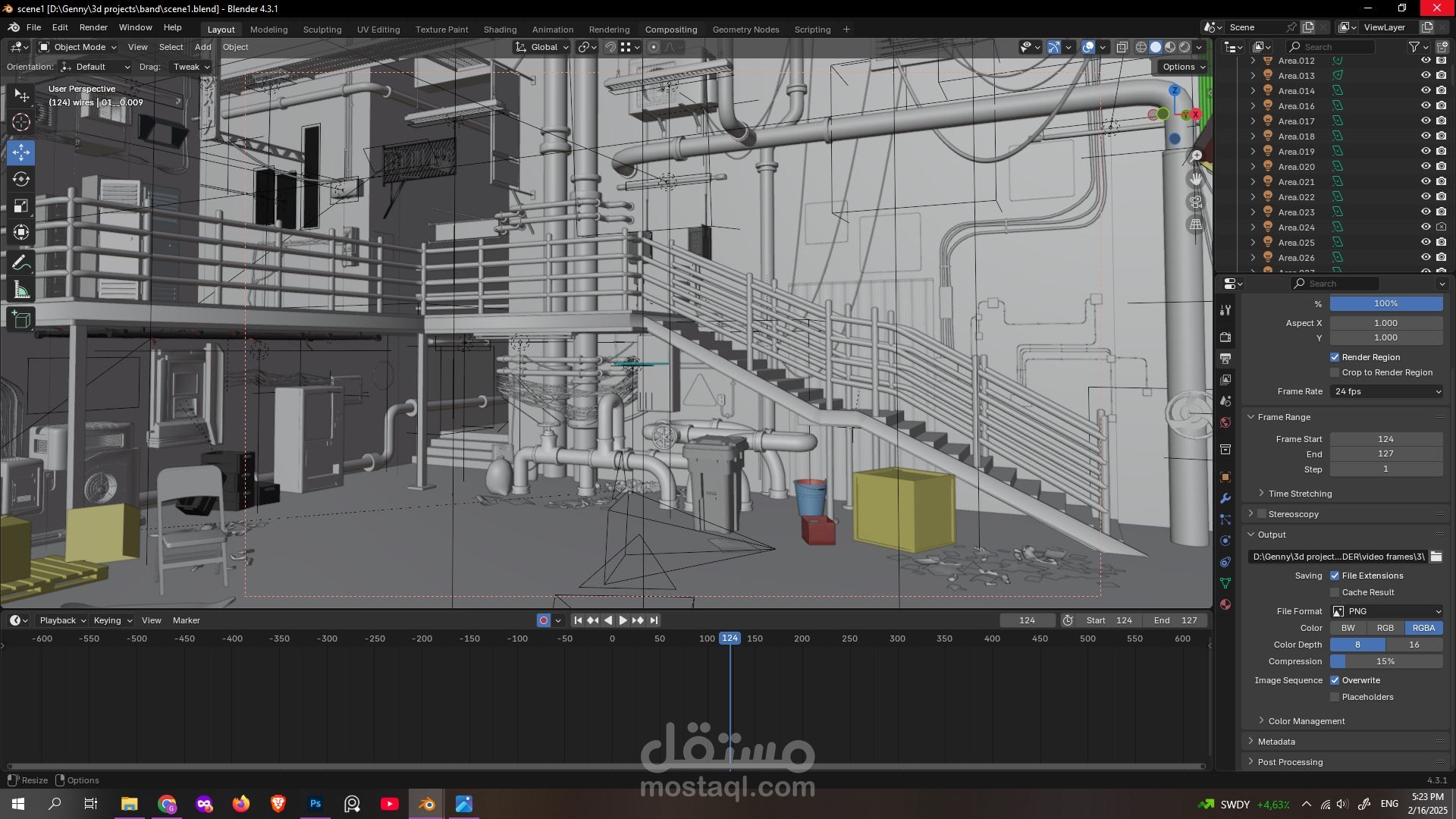
Task: Open the Frame Rate dropdown
Action: tap(1386, 391)
